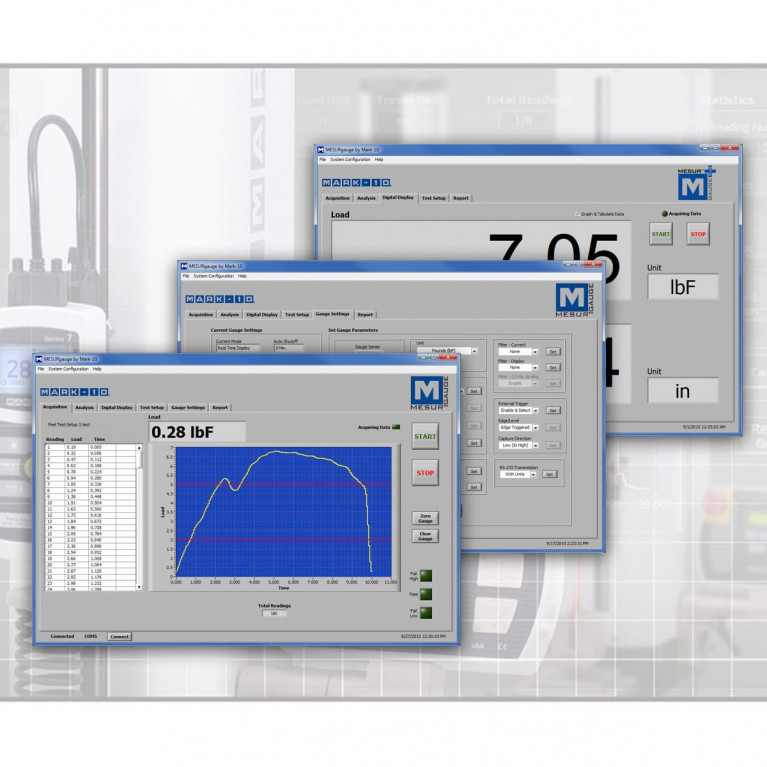Click the Zero Gauge button

[x=425, y=518]
